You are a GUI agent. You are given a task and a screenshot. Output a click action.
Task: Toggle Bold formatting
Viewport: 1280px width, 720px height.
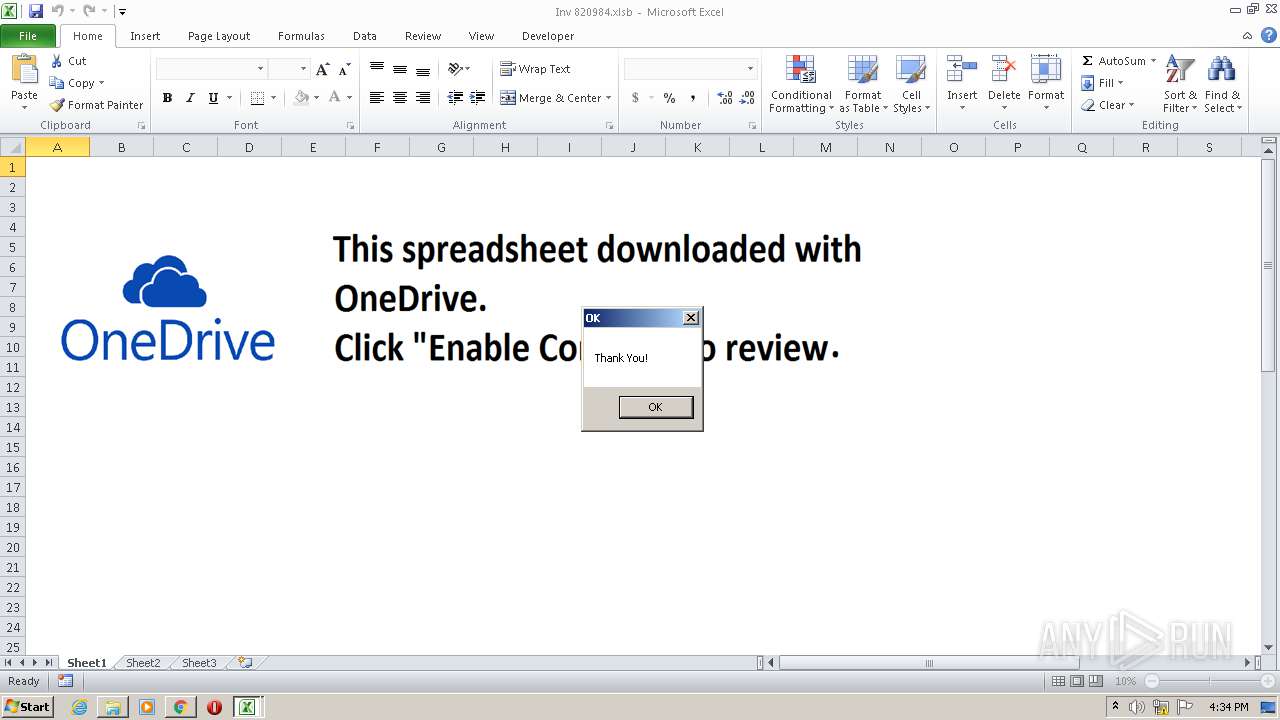(x=167, y=98)
